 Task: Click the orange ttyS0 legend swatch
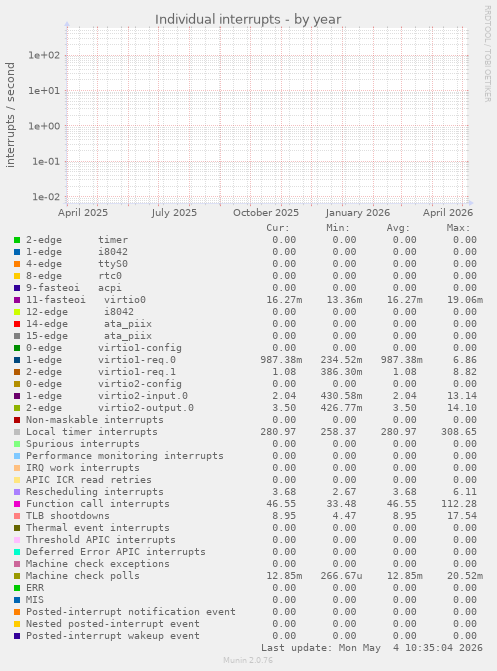click(17, 264)
